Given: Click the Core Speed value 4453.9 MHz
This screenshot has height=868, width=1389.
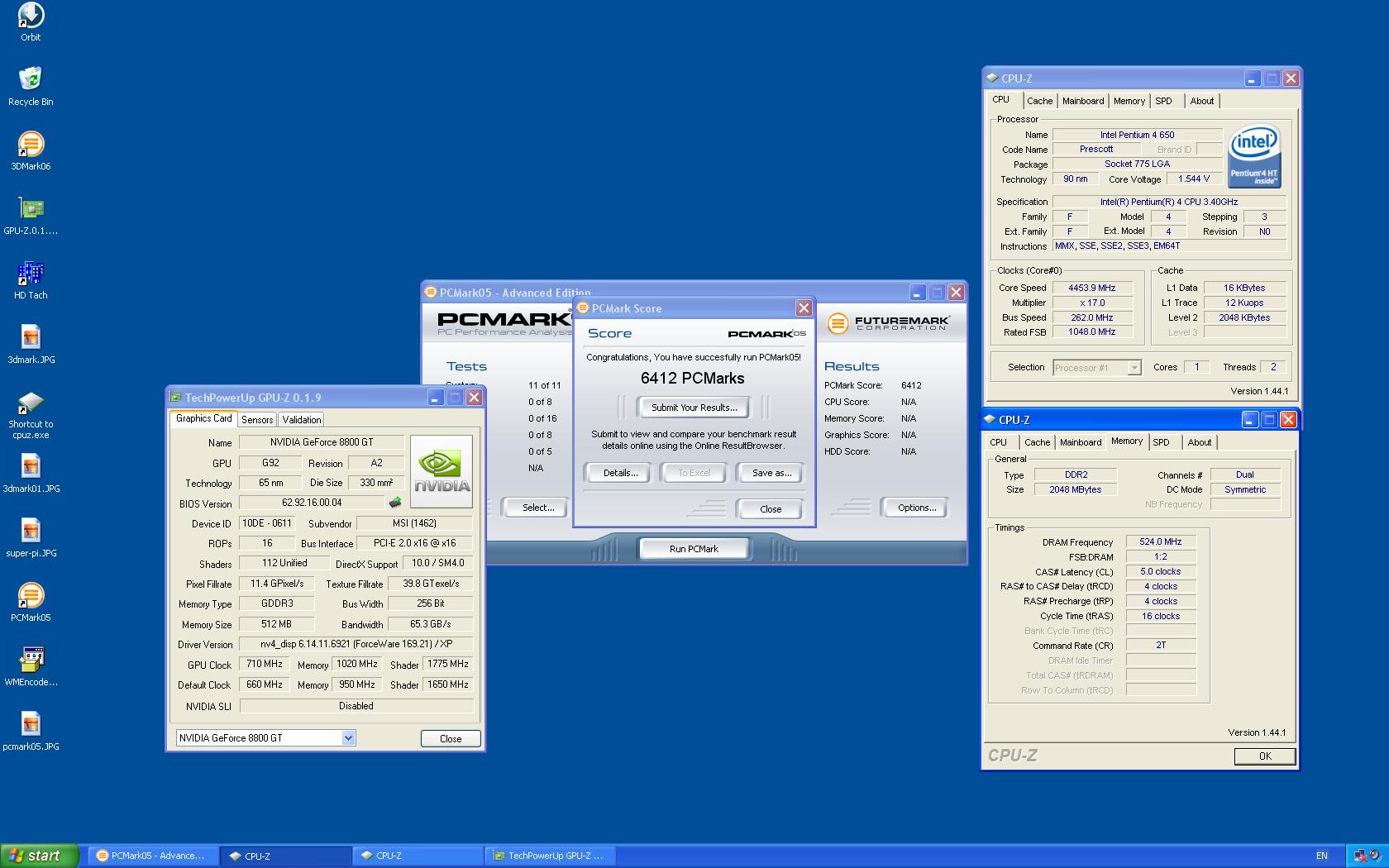Looking at the screenshot, I should click(x=1091, y=288).
